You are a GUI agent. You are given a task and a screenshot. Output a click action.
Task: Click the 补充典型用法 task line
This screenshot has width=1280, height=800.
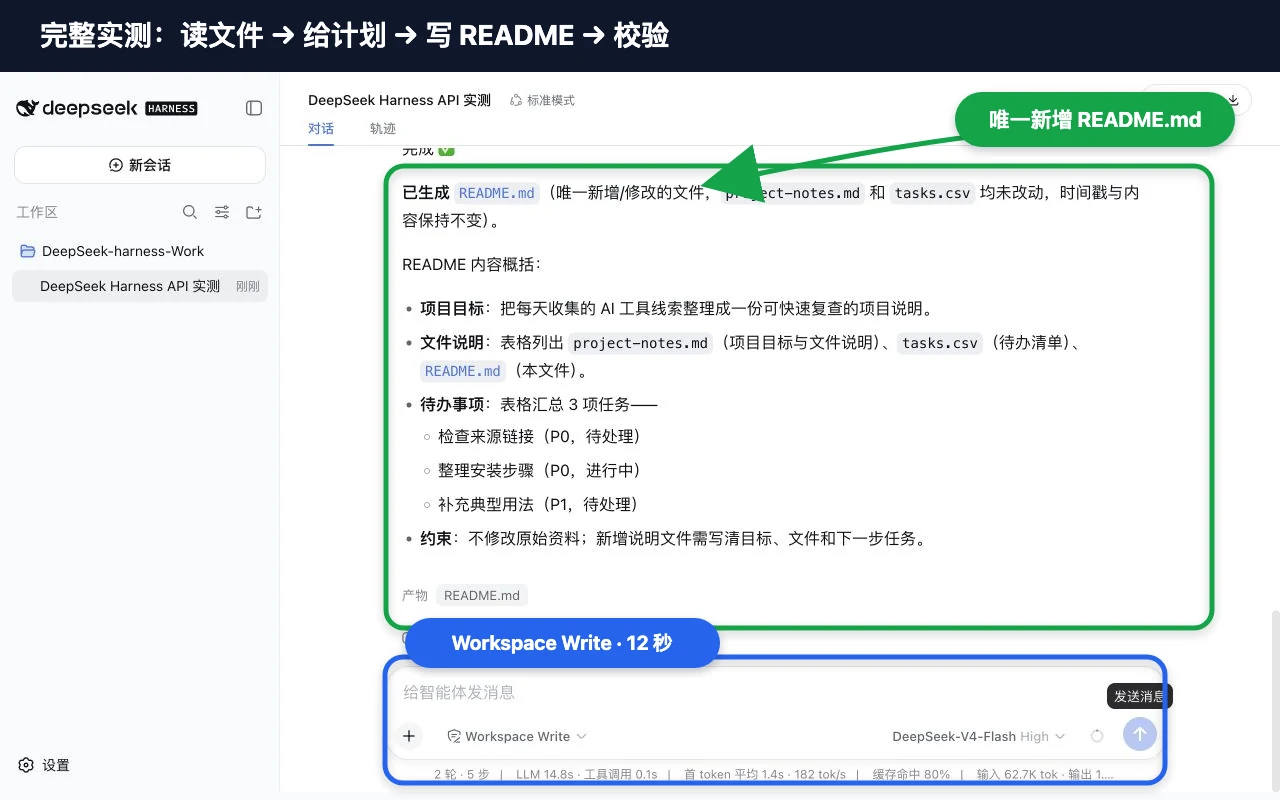point(538,504)
